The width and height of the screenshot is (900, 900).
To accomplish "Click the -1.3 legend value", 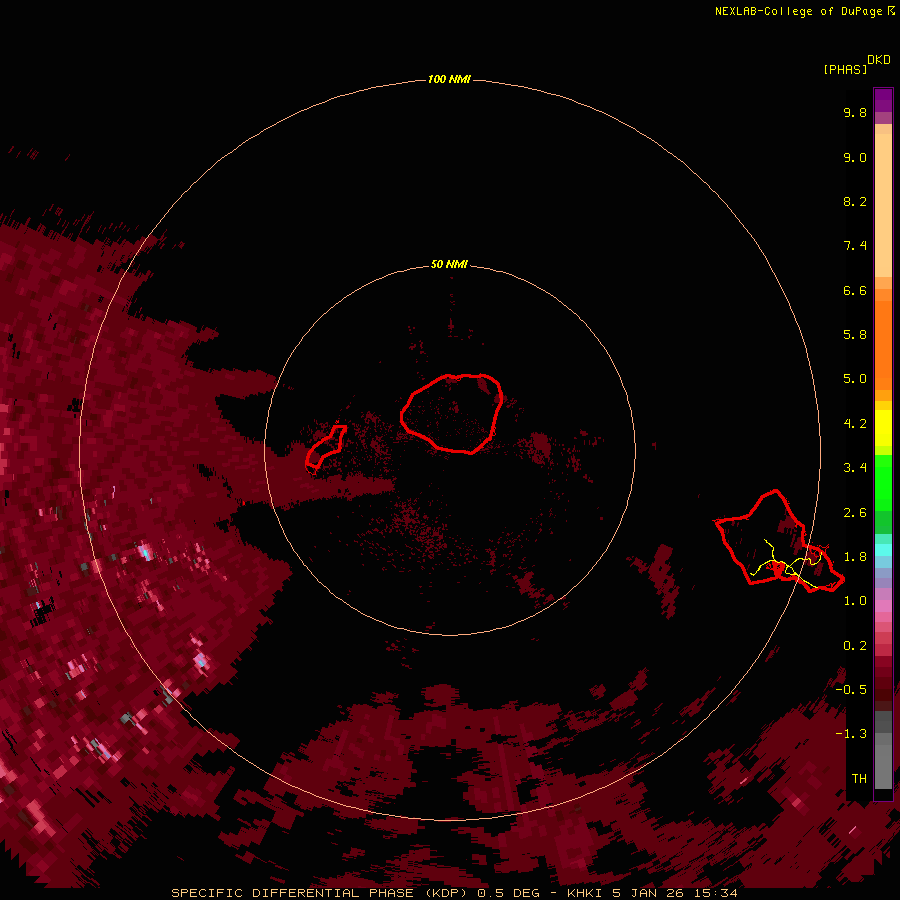I will [x=851, y=734].
